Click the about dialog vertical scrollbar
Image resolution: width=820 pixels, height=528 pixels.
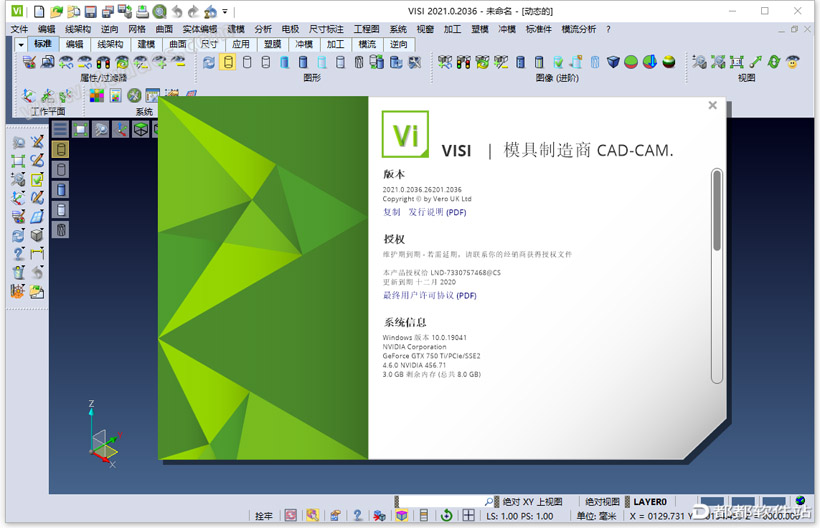717,276
